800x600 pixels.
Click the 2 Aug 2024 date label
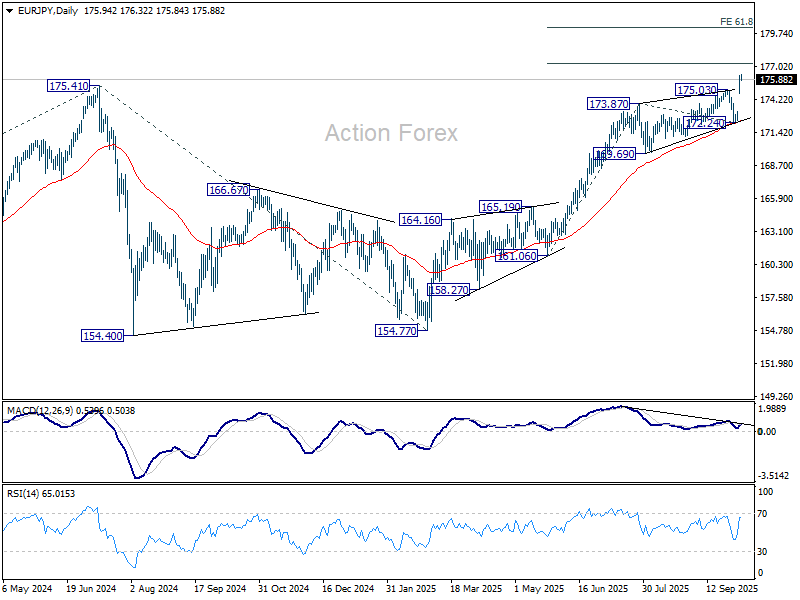(155, 588)
